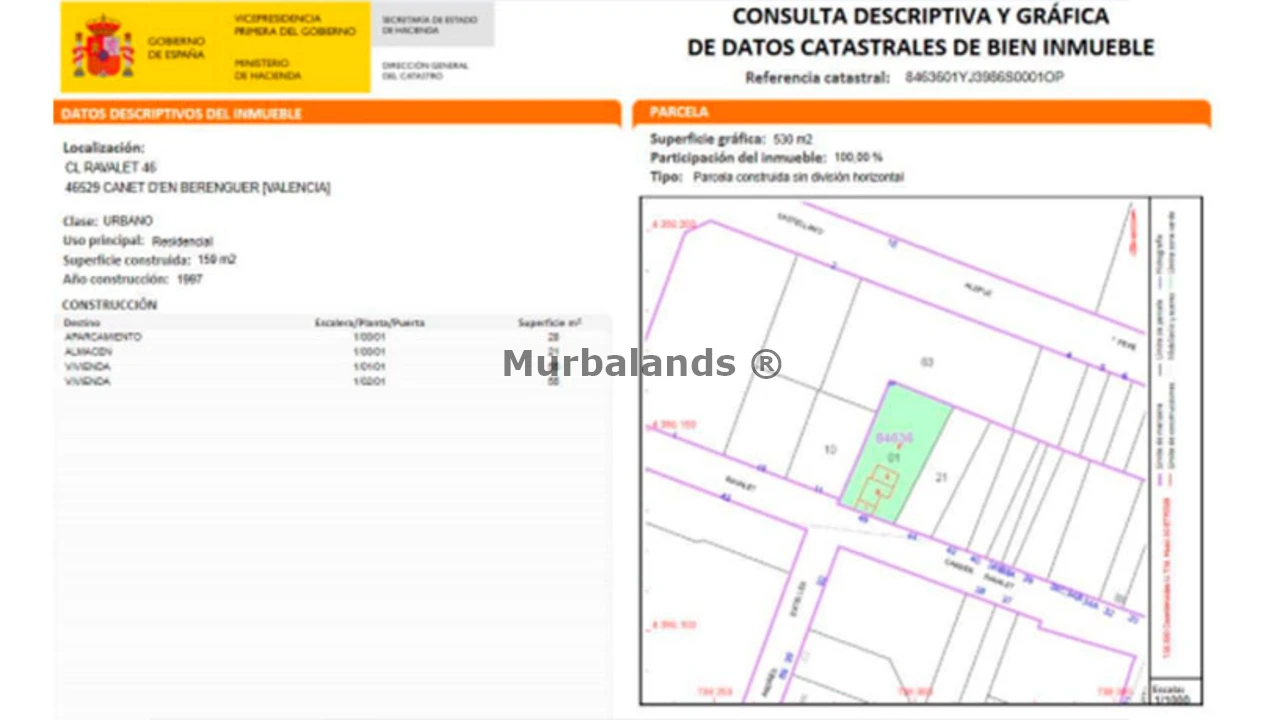1280x720 pixels.
Task: Click the Murbalands watermark logo
Action: [641, 363]
